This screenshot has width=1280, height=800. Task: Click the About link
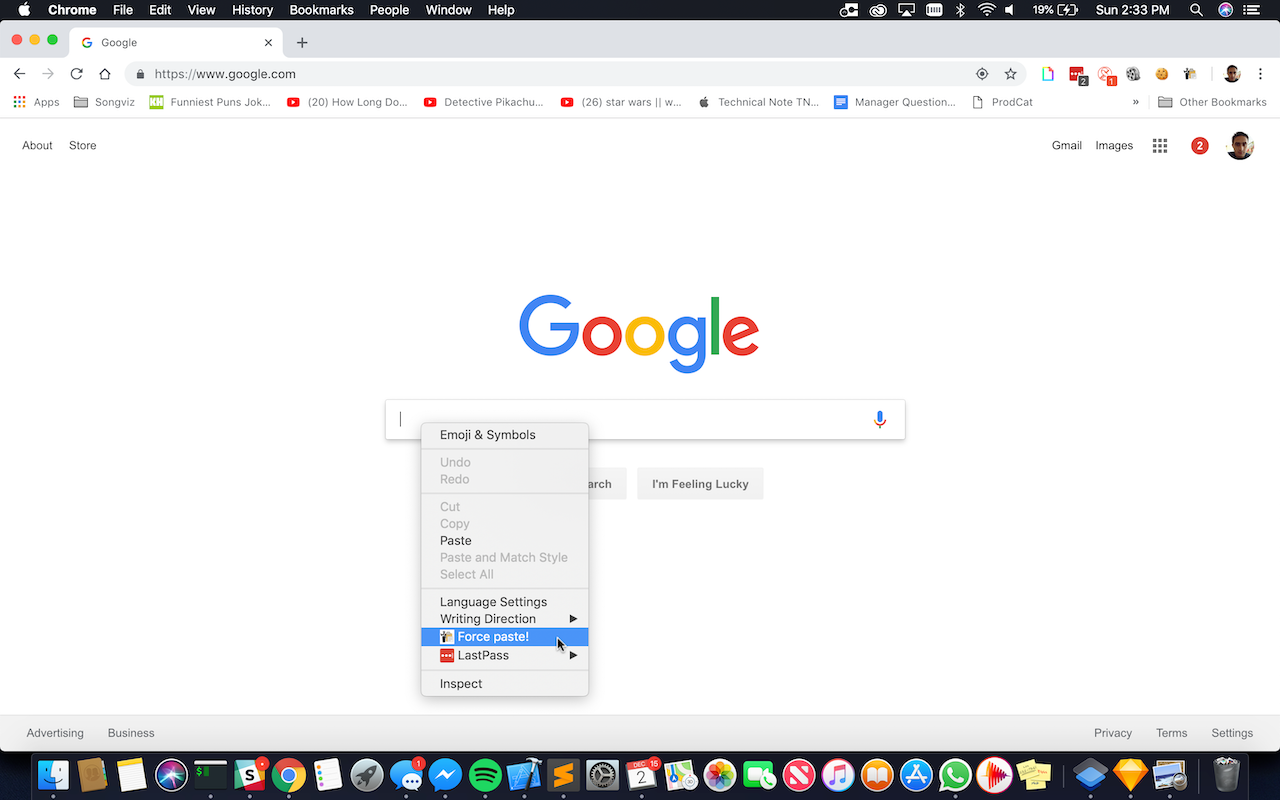[x=37, y=146]
